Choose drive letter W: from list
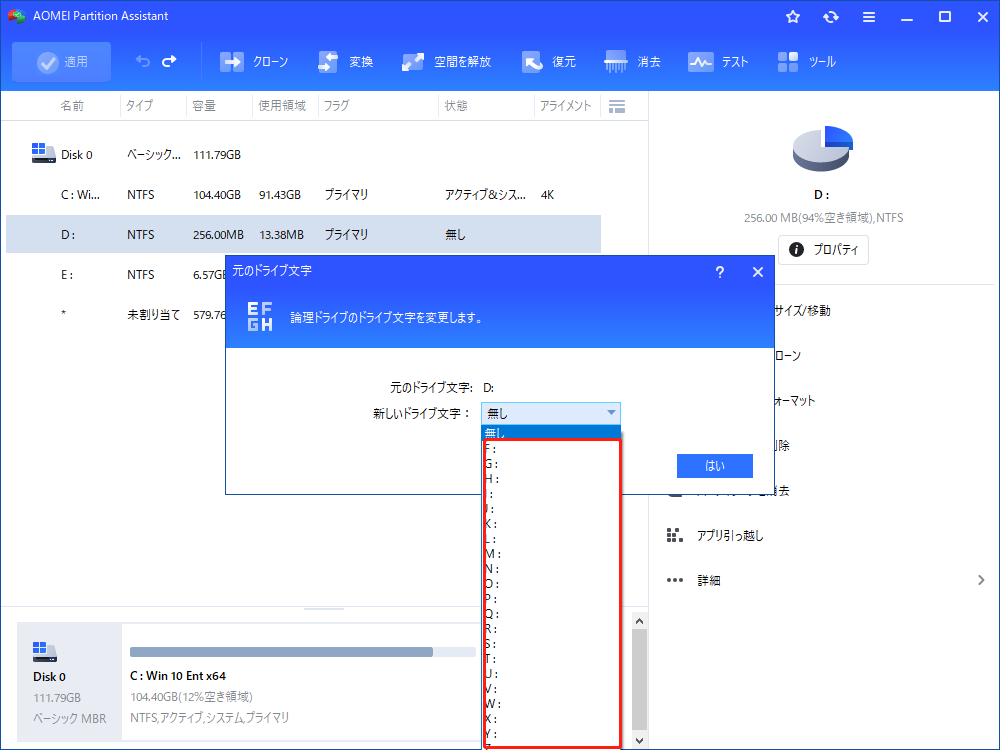Image resolution: width=1000 pixels, height=750 pixels. pos(551,704)
